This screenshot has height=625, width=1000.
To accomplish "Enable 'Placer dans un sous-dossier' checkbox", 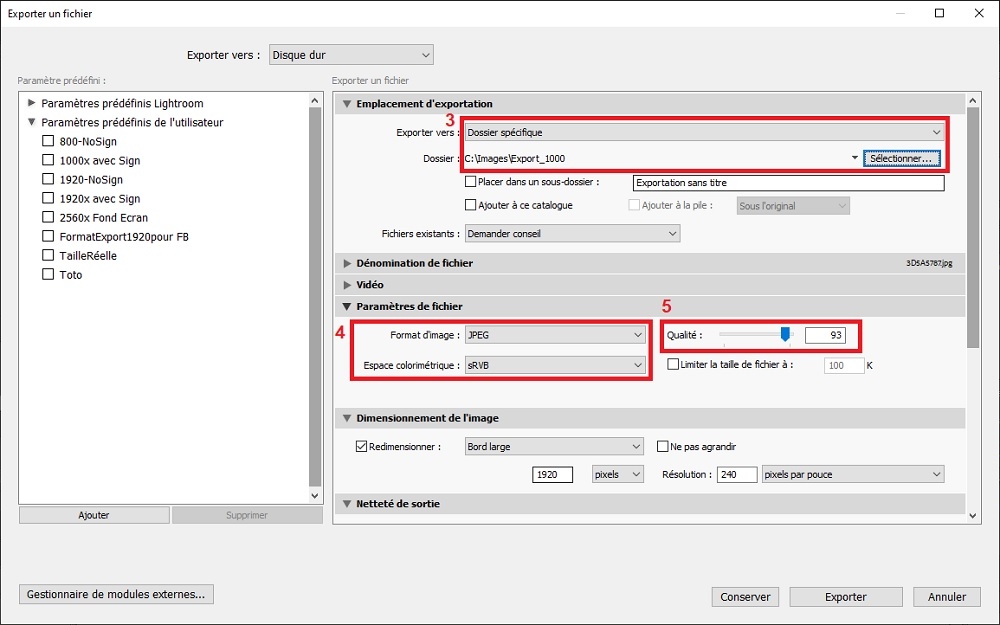I will click(x=471, y=182).
